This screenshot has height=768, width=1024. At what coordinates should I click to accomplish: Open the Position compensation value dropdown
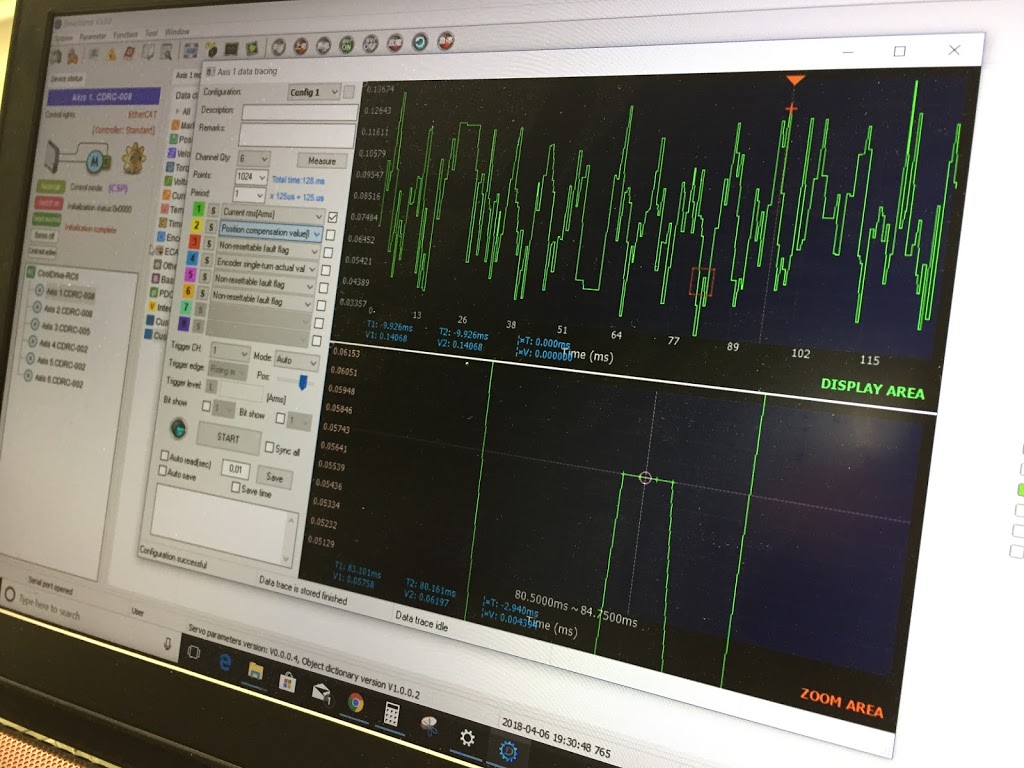pyautogui.click(x=270, y=231)
